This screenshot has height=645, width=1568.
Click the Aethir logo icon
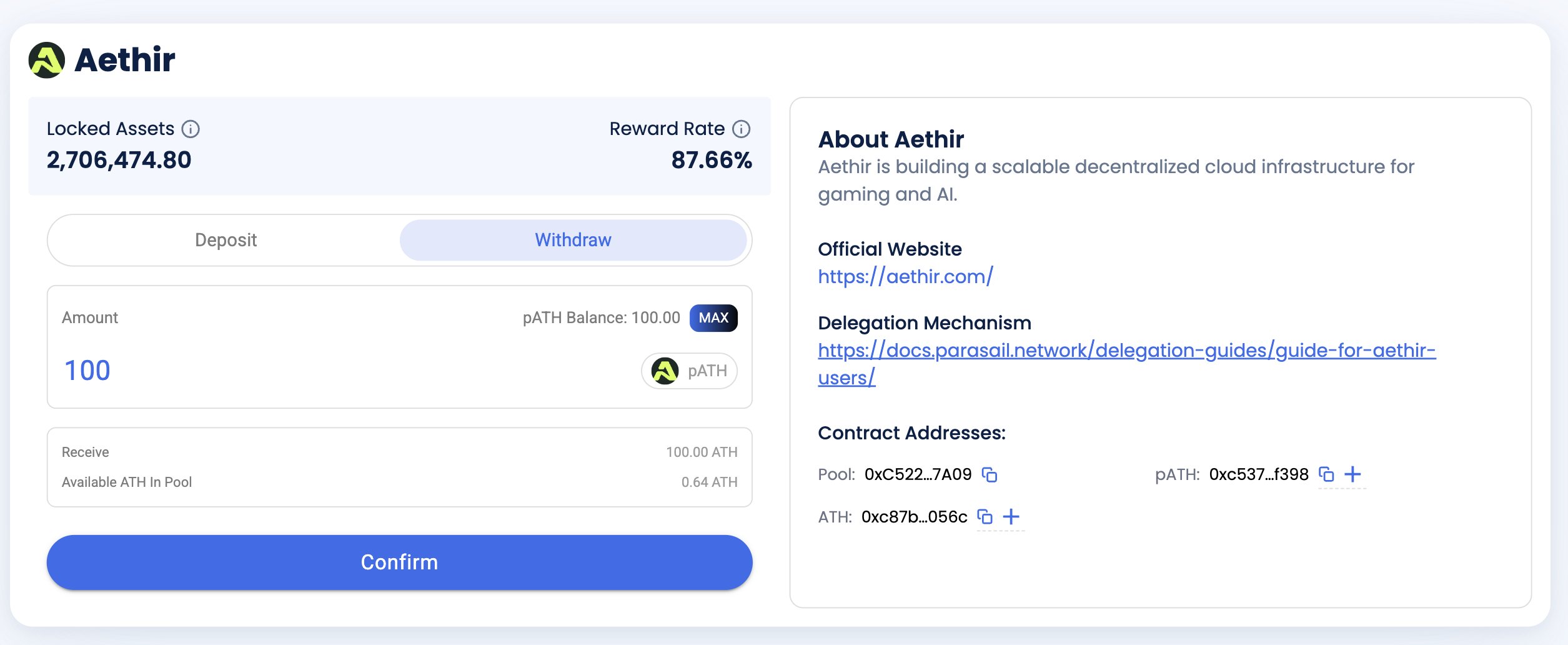(x=47, y=60)
